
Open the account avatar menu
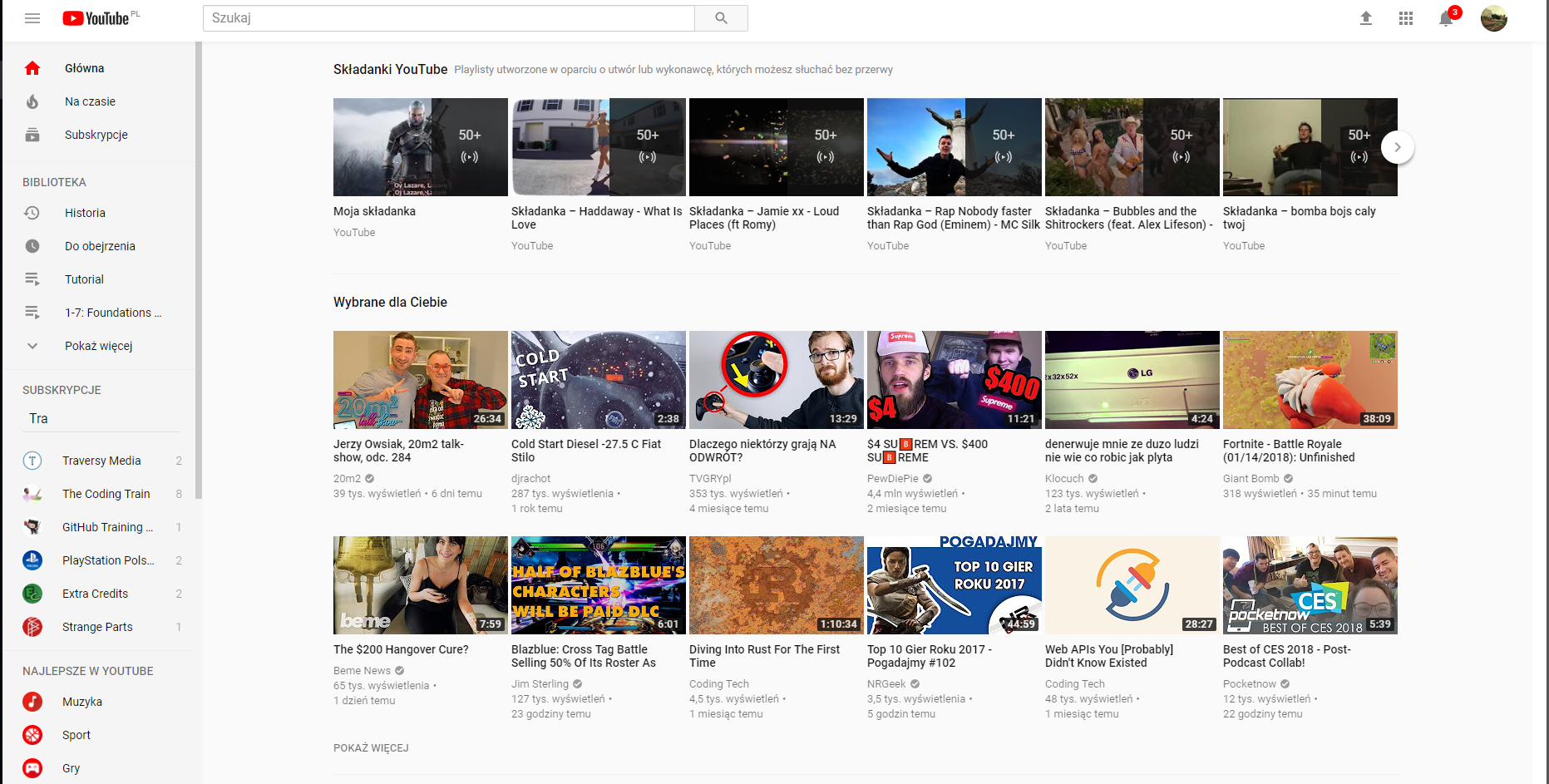tap(1494, 18)
